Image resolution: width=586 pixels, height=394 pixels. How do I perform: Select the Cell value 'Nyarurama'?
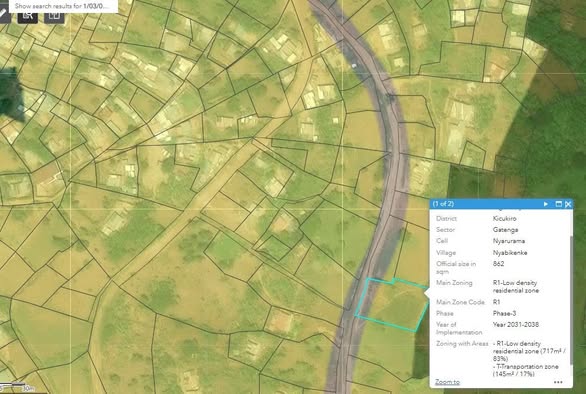pos(509,241)
